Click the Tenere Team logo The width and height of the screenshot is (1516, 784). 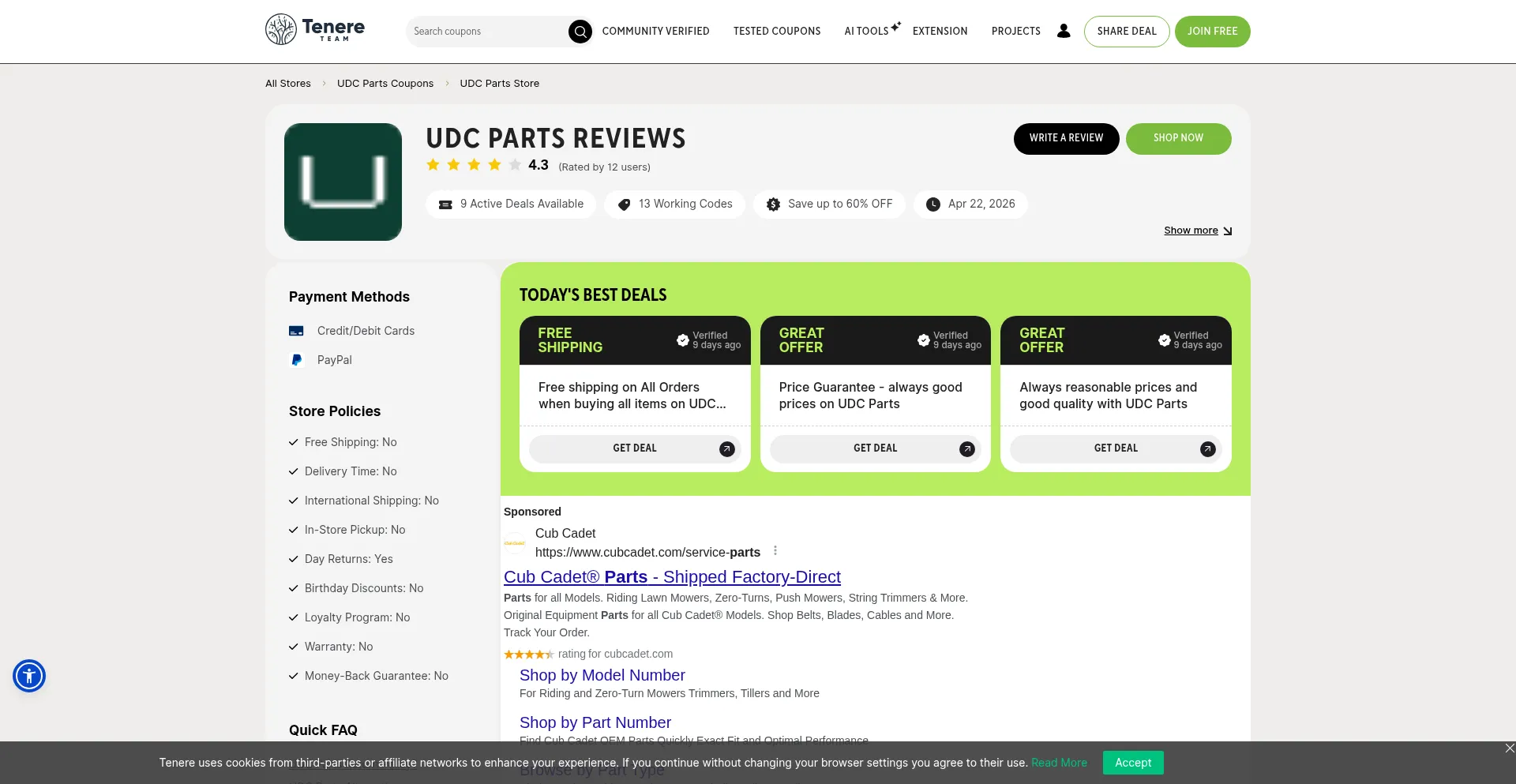coord(315,30)
